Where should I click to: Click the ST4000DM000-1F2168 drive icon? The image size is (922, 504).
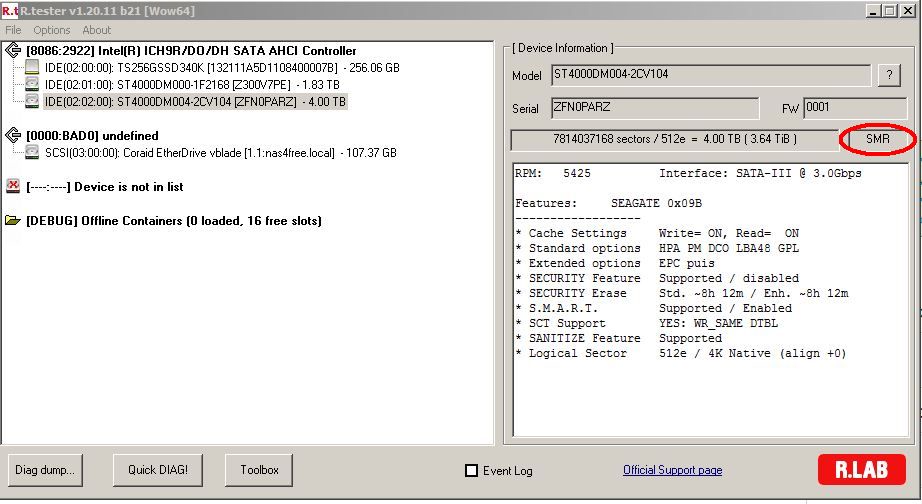click(32, 84)
